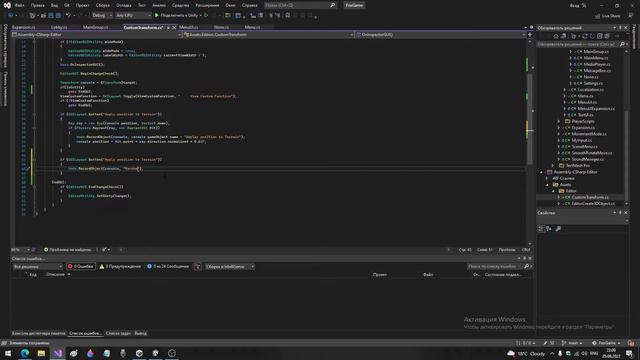640x360 pixels.
Task: Click the Visual Studio taskbar icon
Action: pyautogui.click(x=58, y=353)
